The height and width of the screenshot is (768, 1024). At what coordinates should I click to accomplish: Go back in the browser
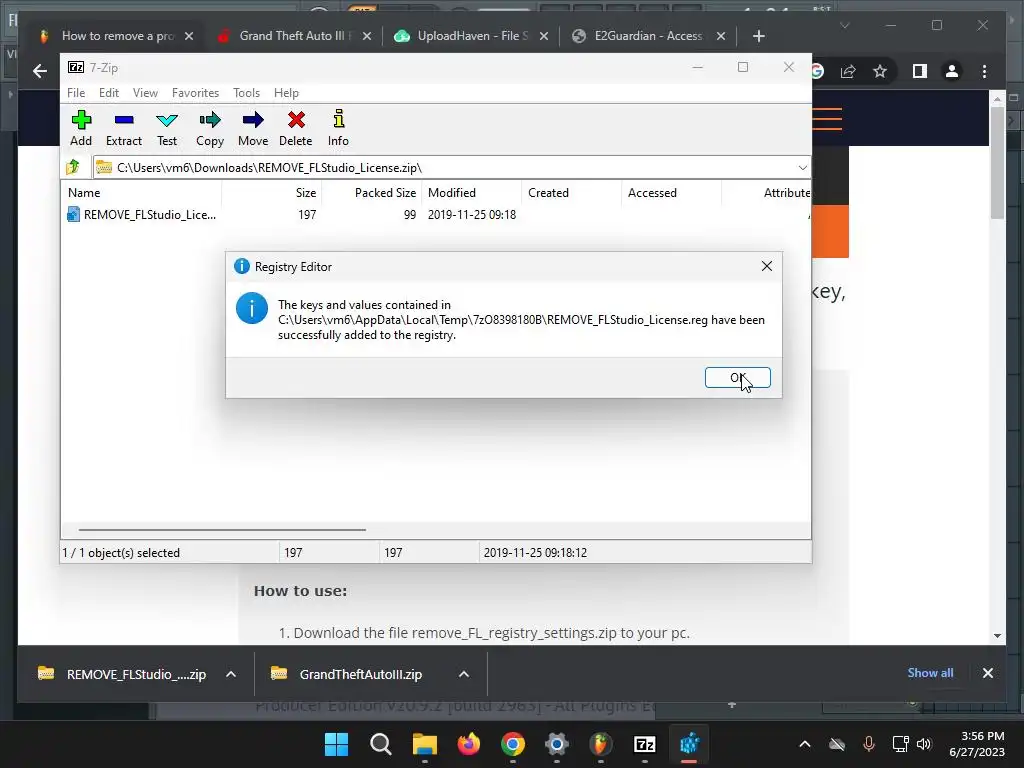[40, 71]
